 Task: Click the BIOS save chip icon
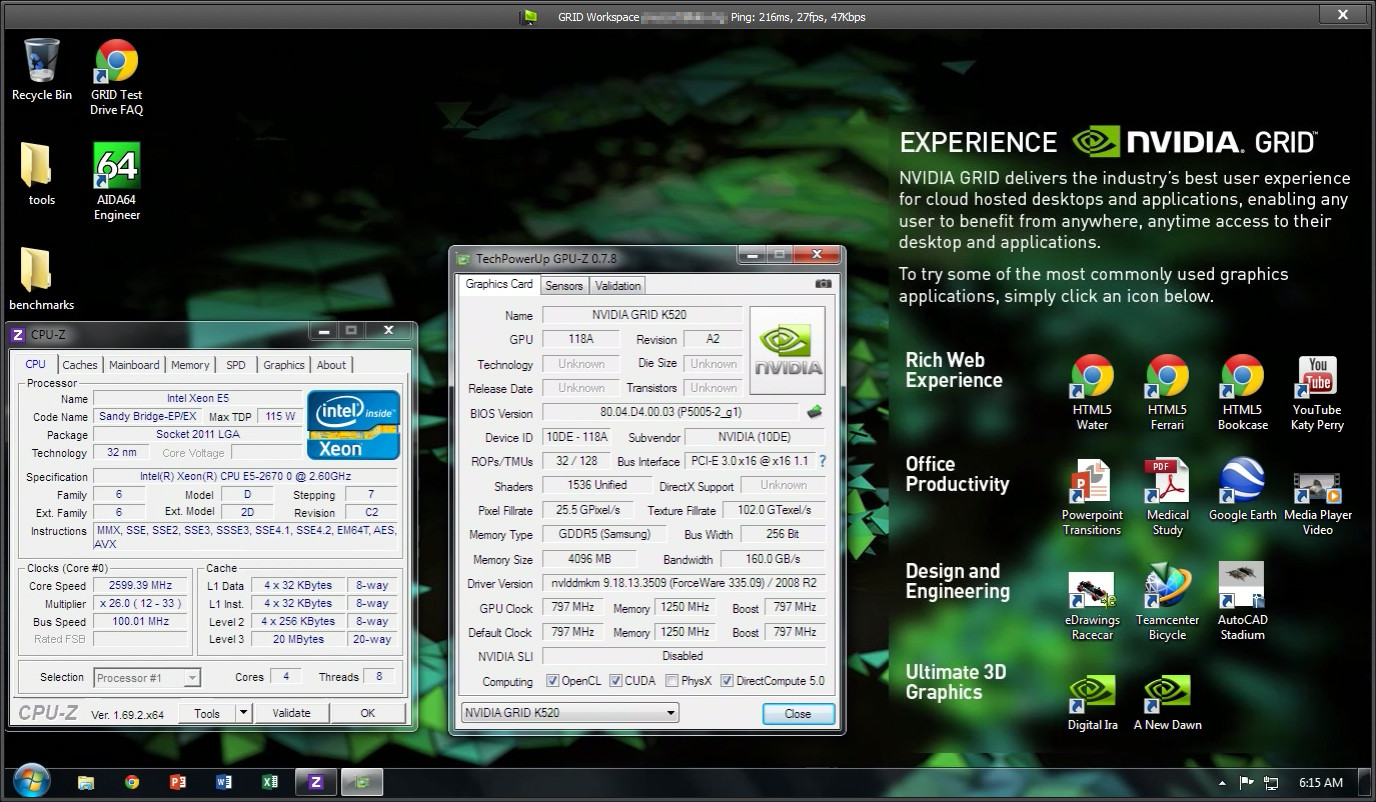(815, 412)
